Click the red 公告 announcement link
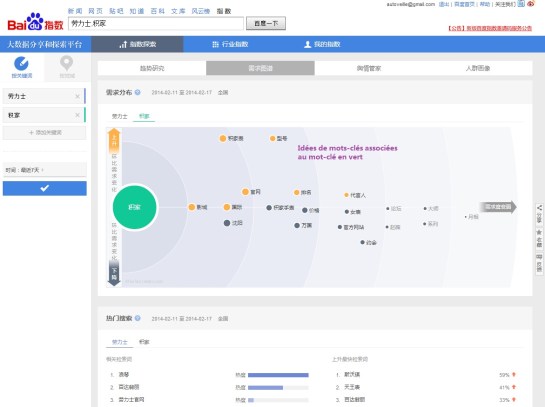The height and width of the screenshot is (407, 545). pos(490,28)
